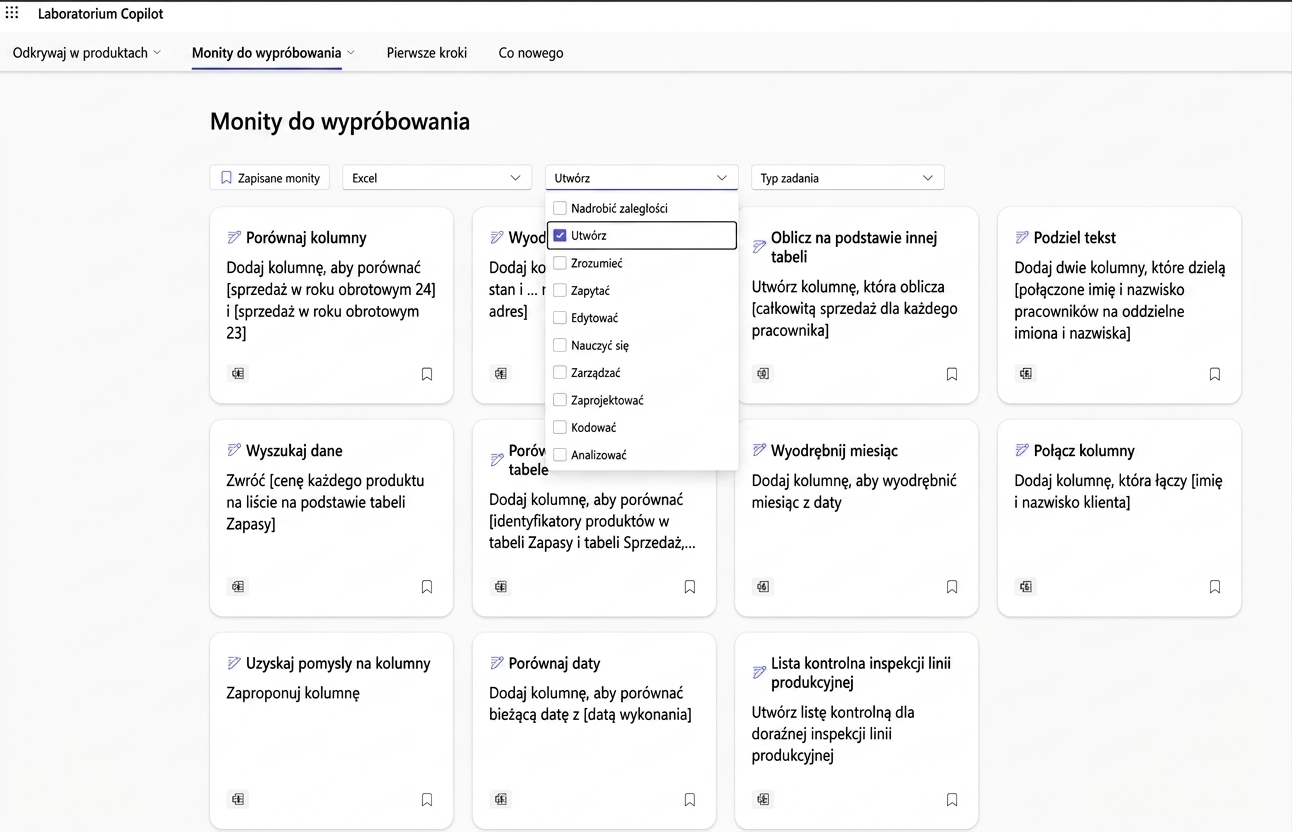Bookmark the Oblicz na podstawie innej tabeli card
Image resolution: width=1292 pixels, height=832 pixels.
(952, 374)
